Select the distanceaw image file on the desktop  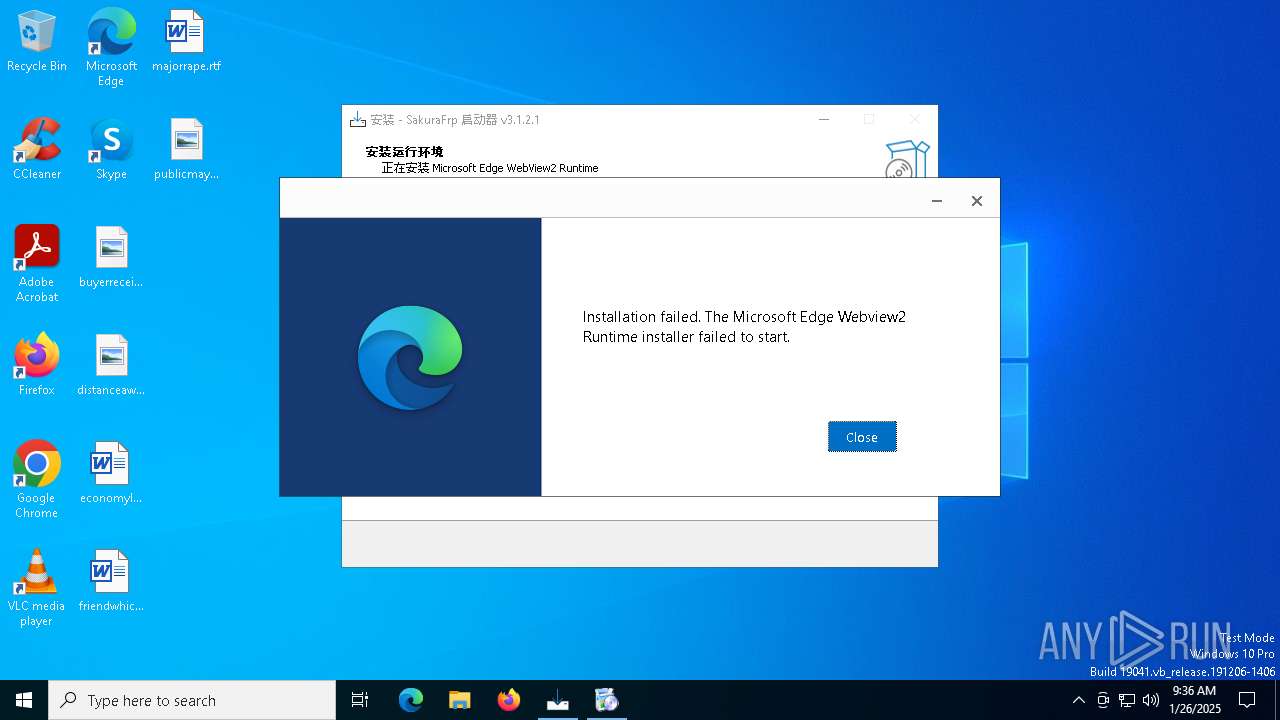[111, 366]
